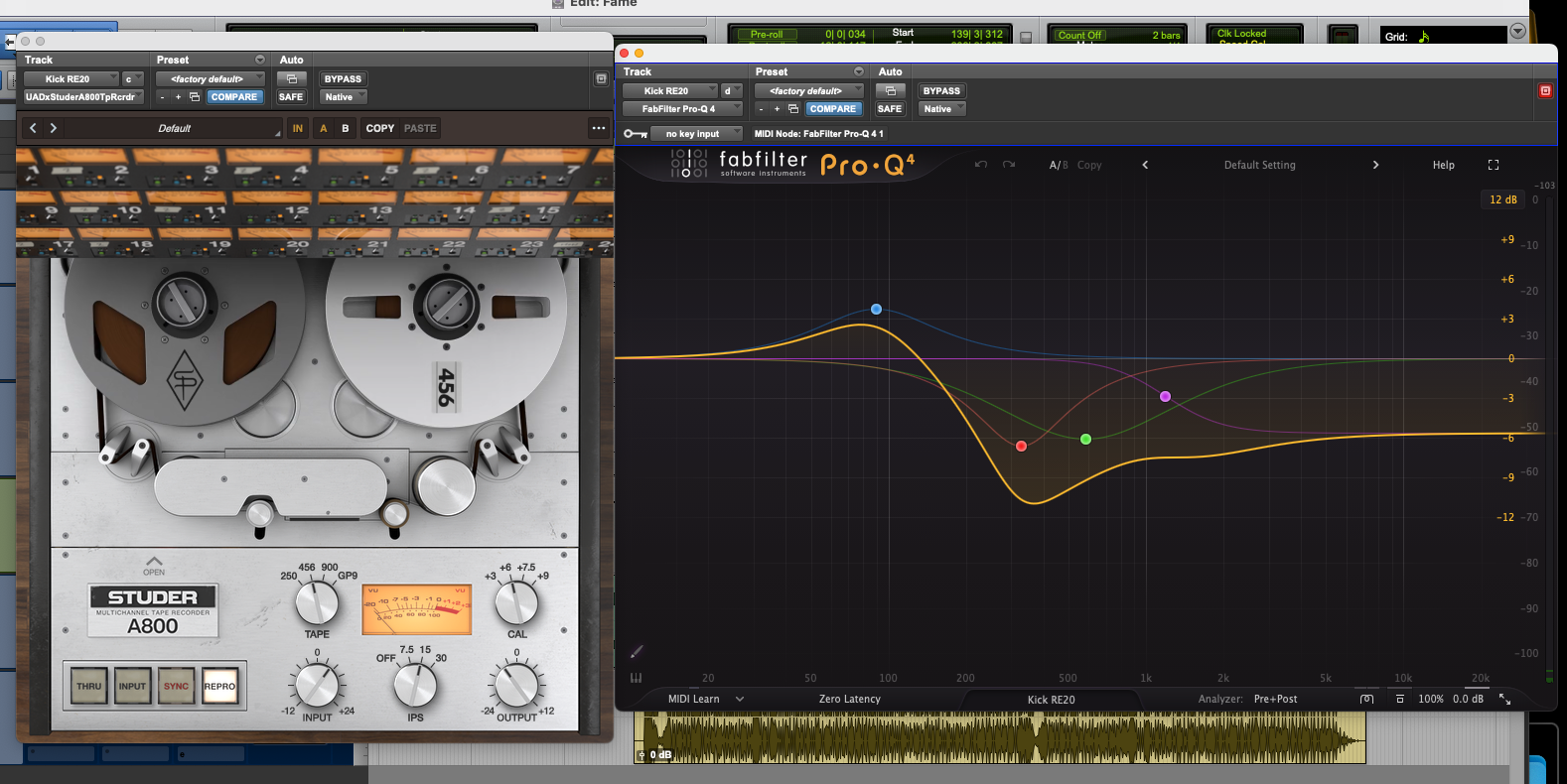
Task: Click the Studer target button icon
Action: tap(601, 78)
